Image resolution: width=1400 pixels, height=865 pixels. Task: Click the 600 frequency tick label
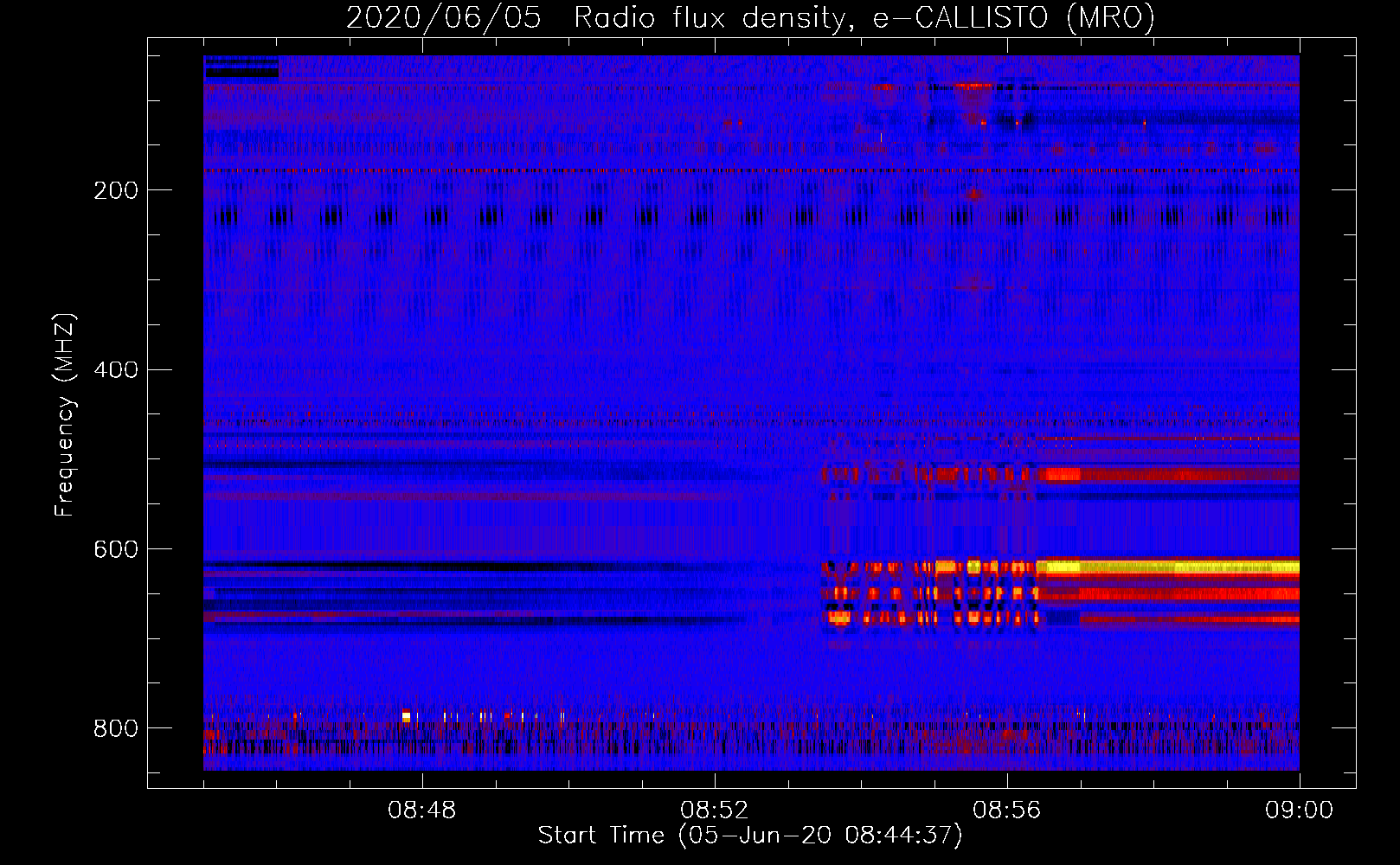pyautogui.click(x=116, y=550)
